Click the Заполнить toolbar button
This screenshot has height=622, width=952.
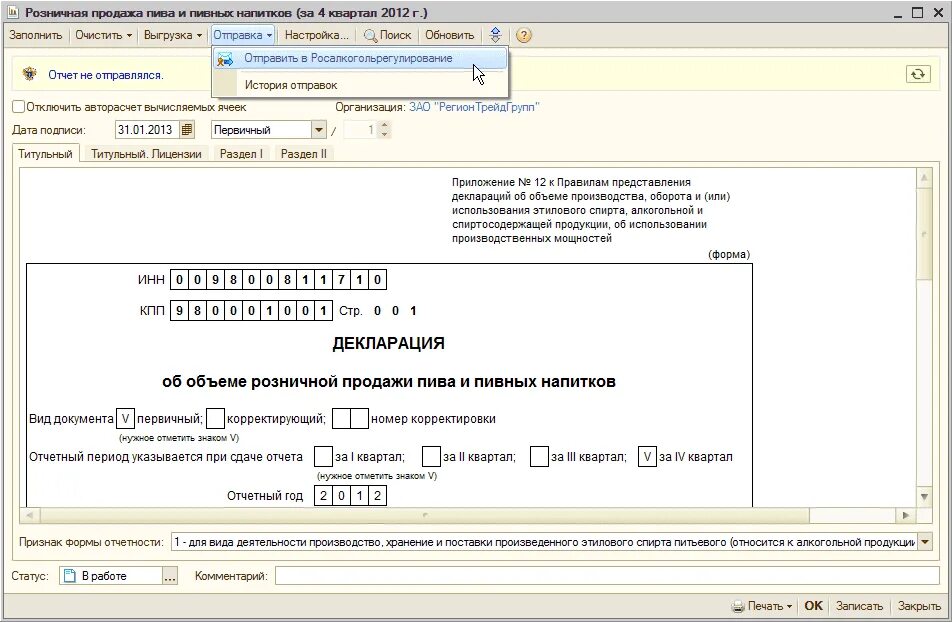(x=36, y=35)
